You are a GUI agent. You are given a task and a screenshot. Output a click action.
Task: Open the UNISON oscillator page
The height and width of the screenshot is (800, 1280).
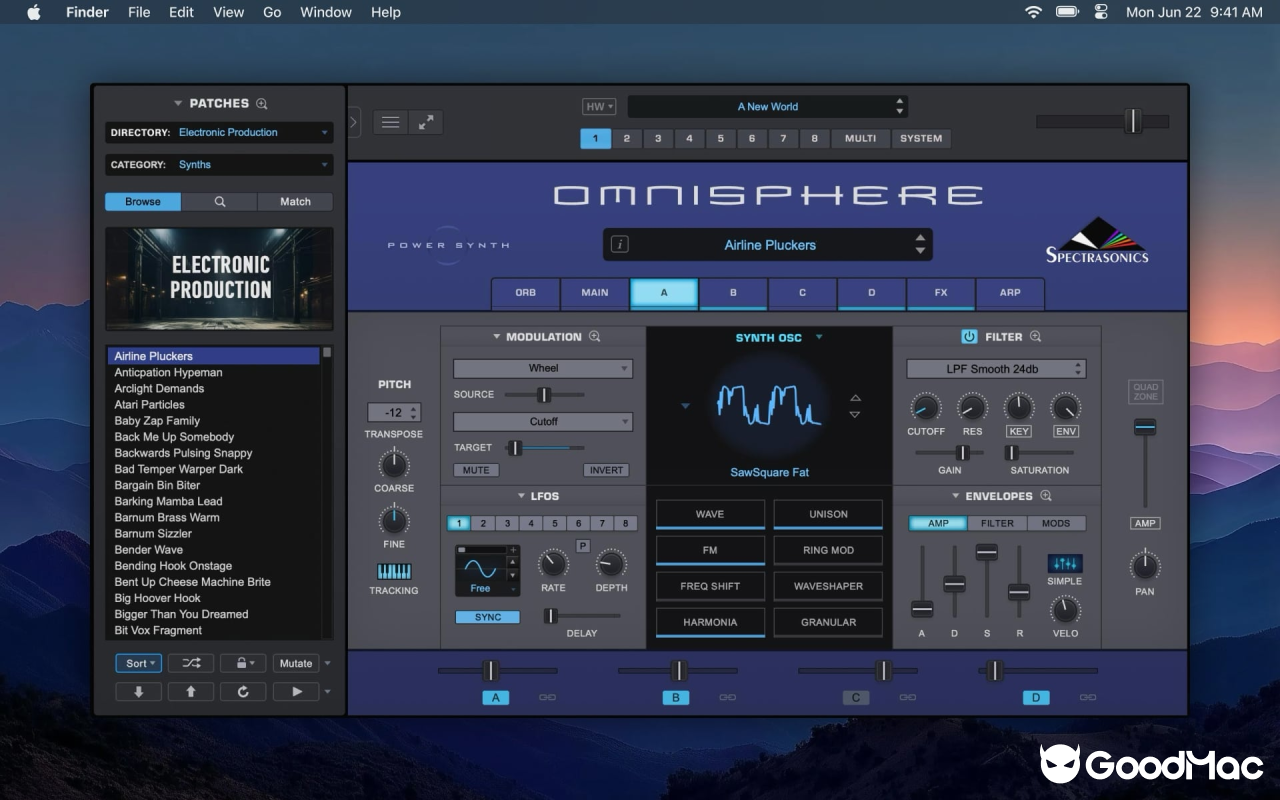[x=828, y=514]
